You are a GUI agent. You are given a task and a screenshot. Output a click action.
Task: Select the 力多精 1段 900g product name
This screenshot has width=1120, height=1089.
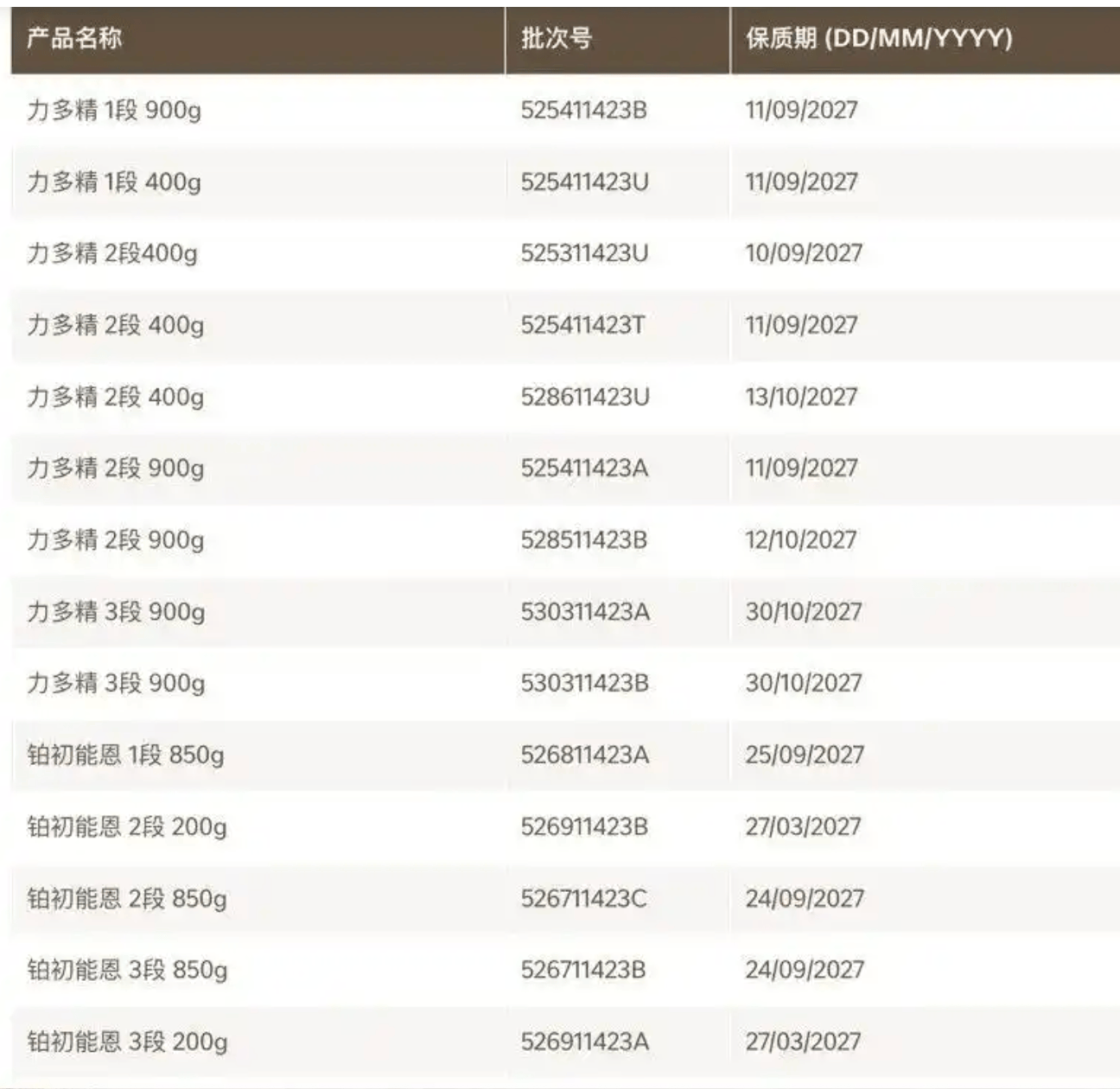tap(114, 111)
